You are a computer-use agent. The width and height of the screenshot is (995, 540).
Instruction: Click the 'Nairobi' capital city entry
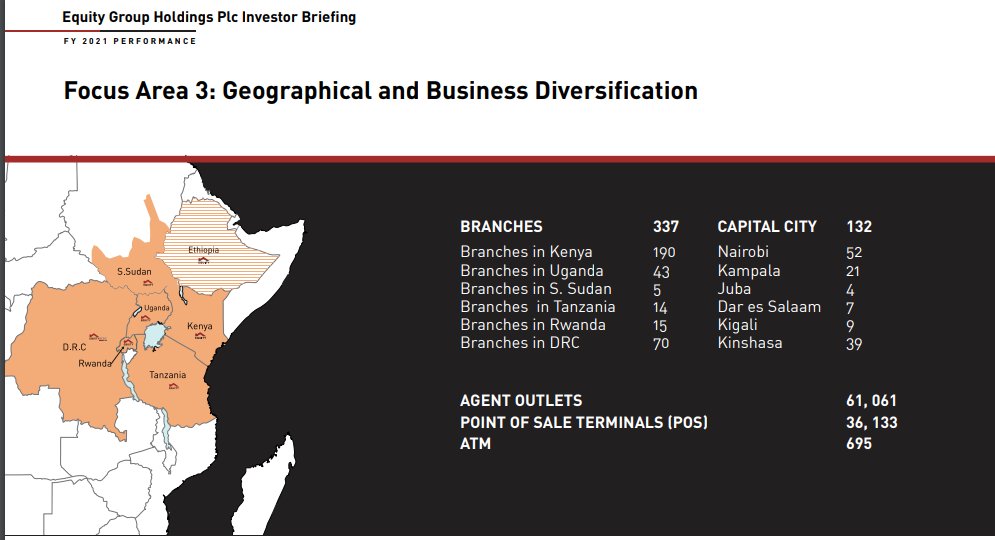[743, 252]
